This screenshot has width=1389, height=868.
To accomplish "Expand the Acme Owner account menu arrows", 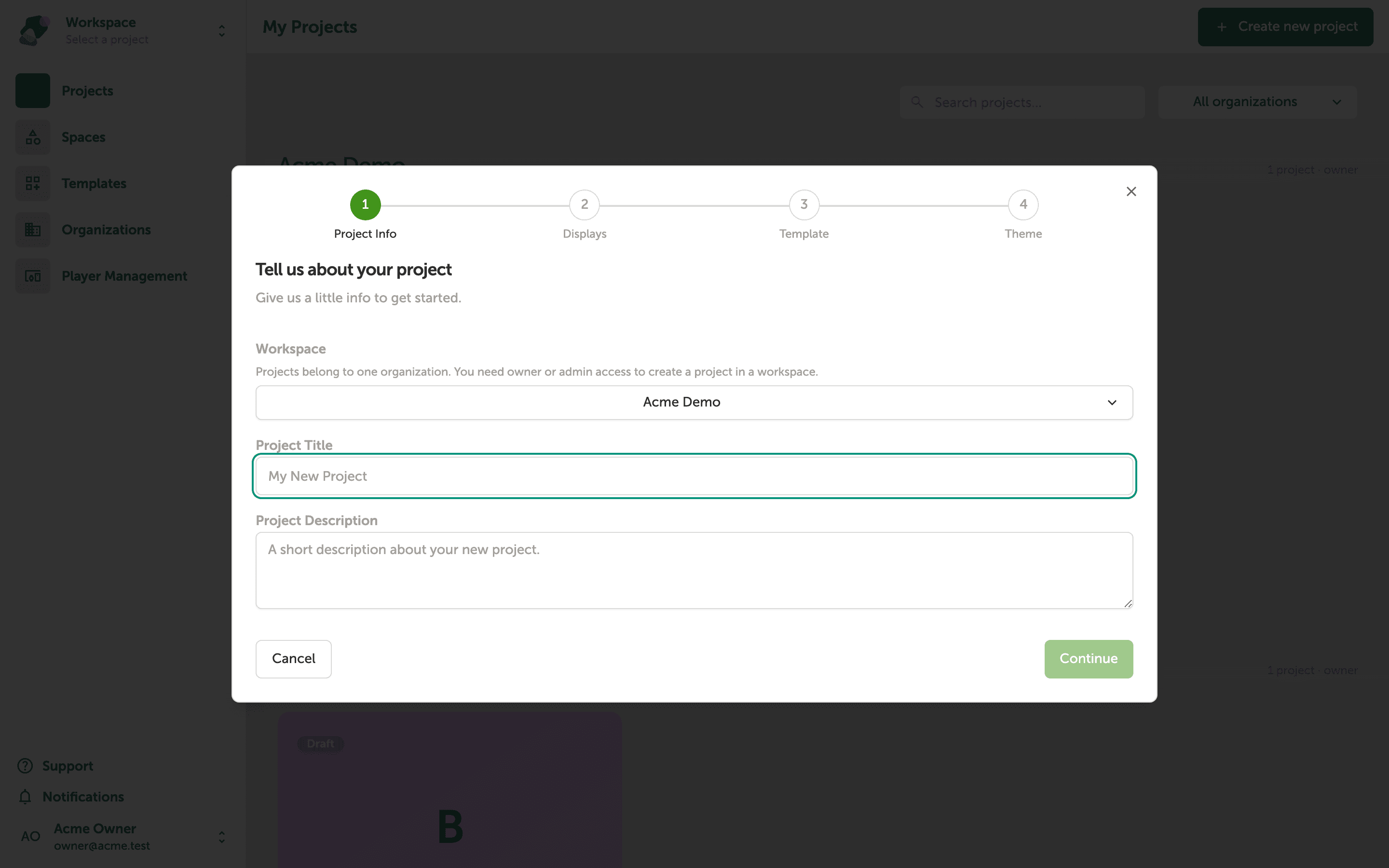I will (221, 837).
